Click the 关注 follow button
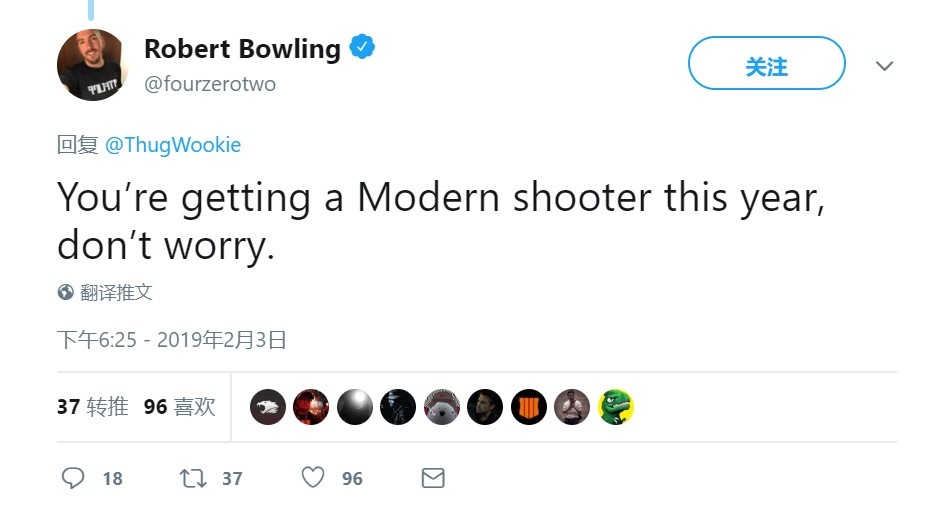Viewport: 951px width, 530px height. click(x=766, y=66)
